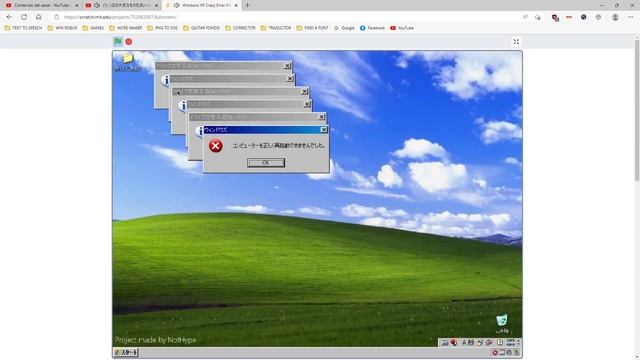Viewport: 640px width, 360px height.
Task: Open PNG TO SVG bookmark folder
Action: coord(162,28)
